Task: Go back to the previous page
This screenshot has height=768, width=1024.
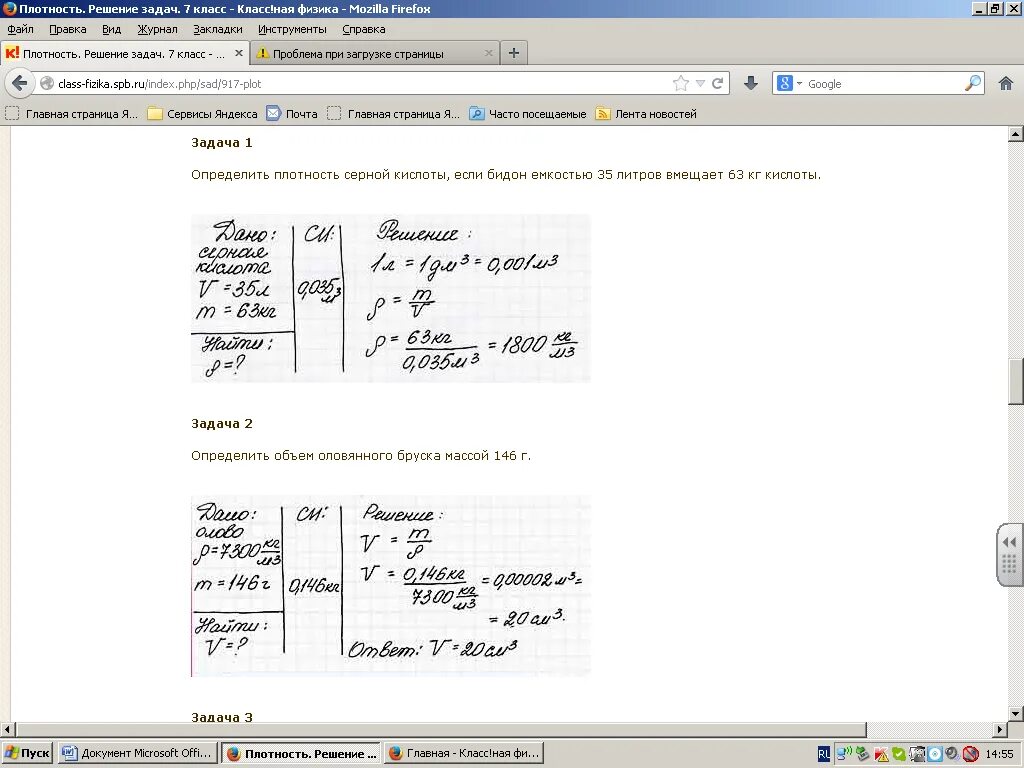Action: 20,84
